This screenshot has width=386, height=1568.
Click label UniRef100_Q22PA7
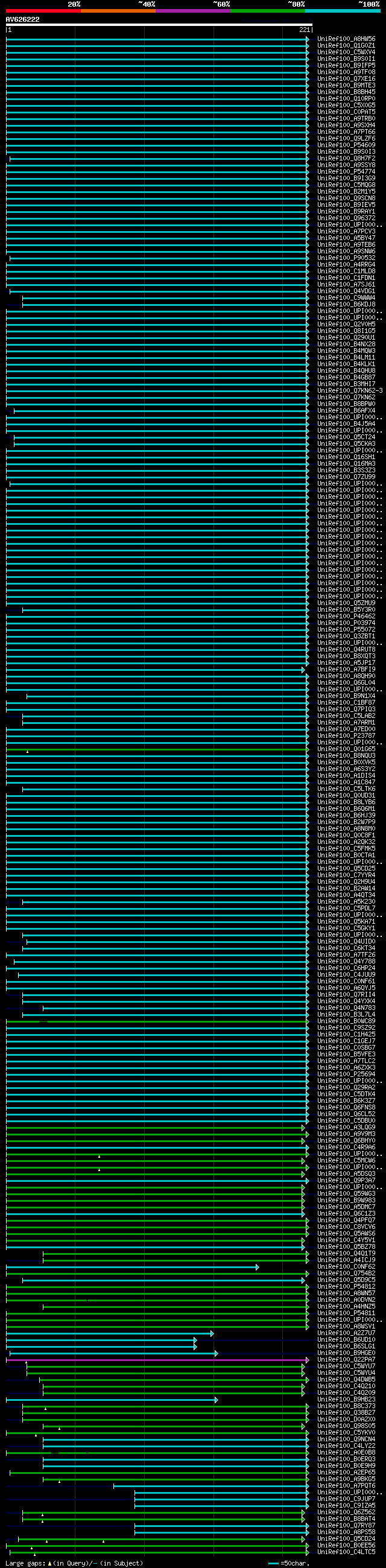pos(346,1360)
